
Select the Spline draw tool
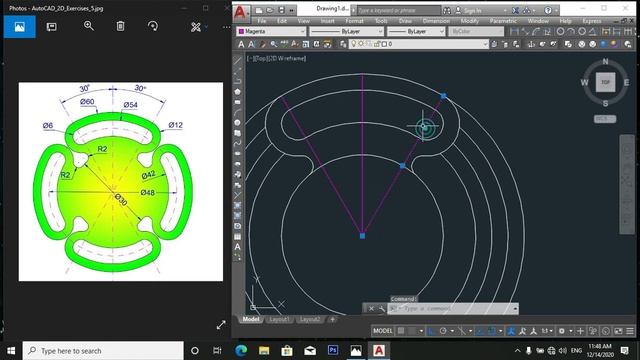[238, 143]
